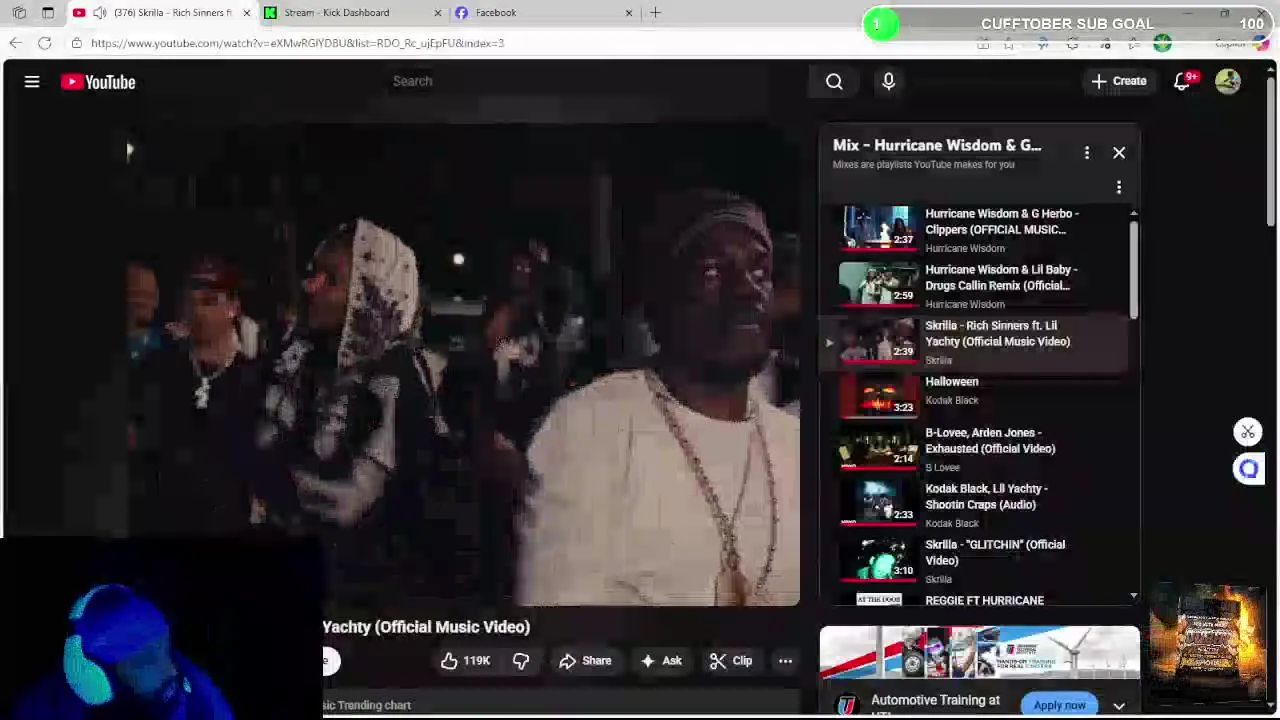Create a Clip of the video
The width and height of the screenshot is (1280, 720).
click(731, 661)
